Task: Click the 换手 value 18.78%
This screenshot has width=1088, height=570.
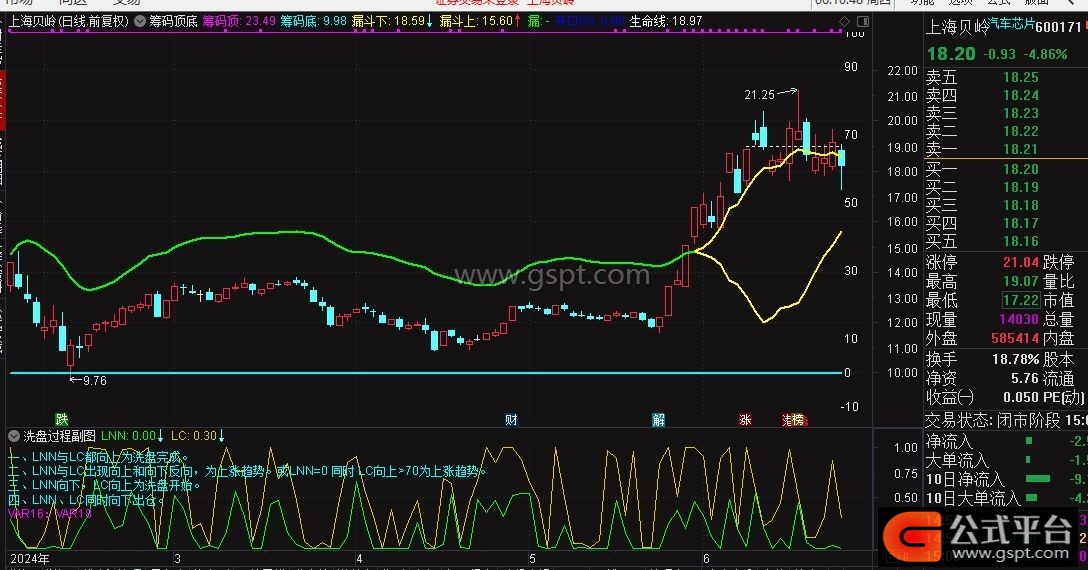Action: coord(1016,360)
